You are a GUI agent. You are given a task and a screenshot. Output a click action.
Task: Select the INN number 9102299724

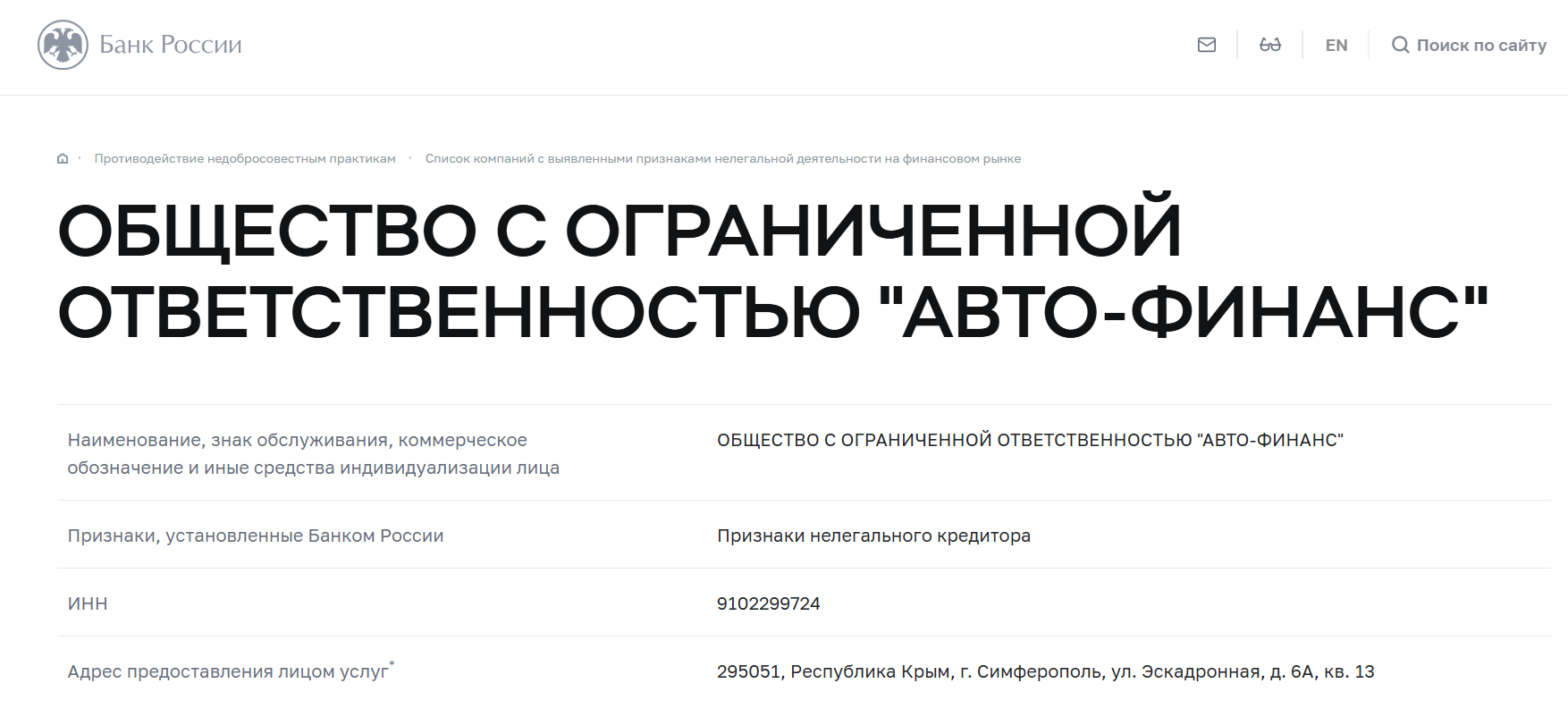(x=769, y=603)
